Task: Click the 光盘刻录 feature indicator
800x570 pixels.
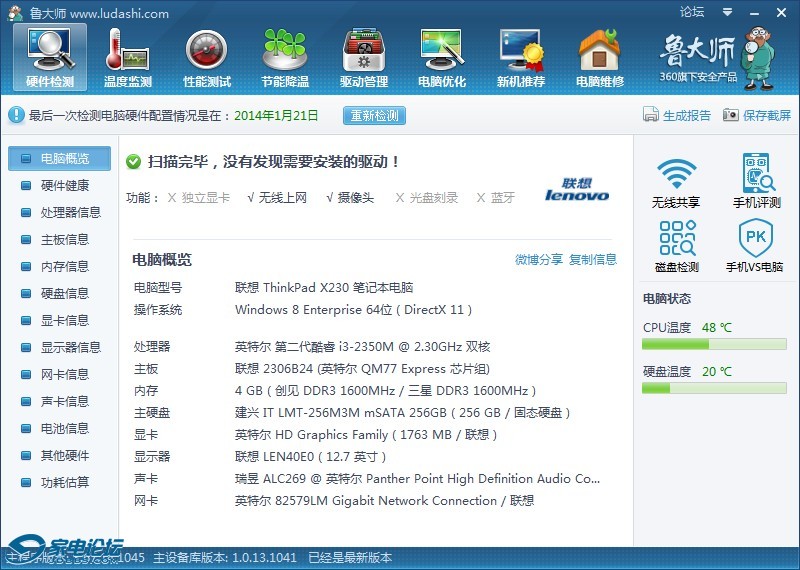Action: [427, 197]
